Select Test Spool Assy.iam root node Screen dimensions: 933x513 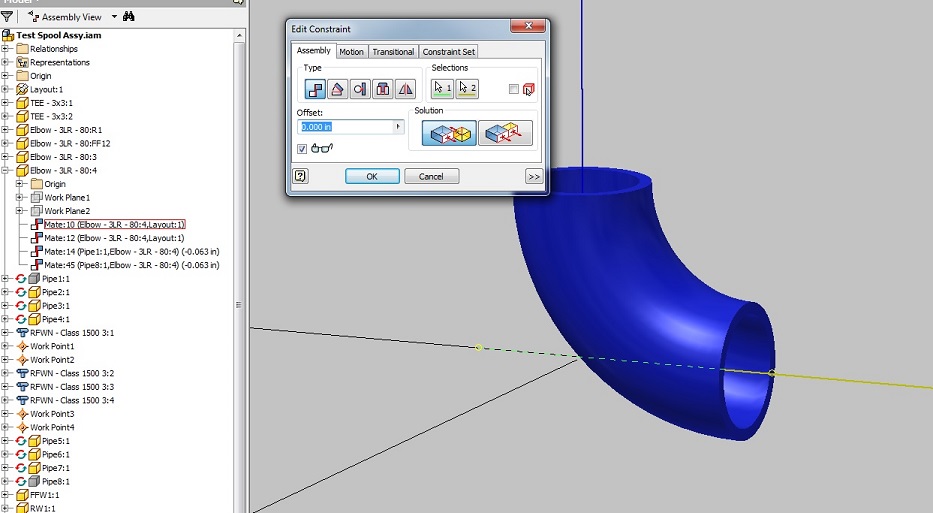tap(58, 35)
